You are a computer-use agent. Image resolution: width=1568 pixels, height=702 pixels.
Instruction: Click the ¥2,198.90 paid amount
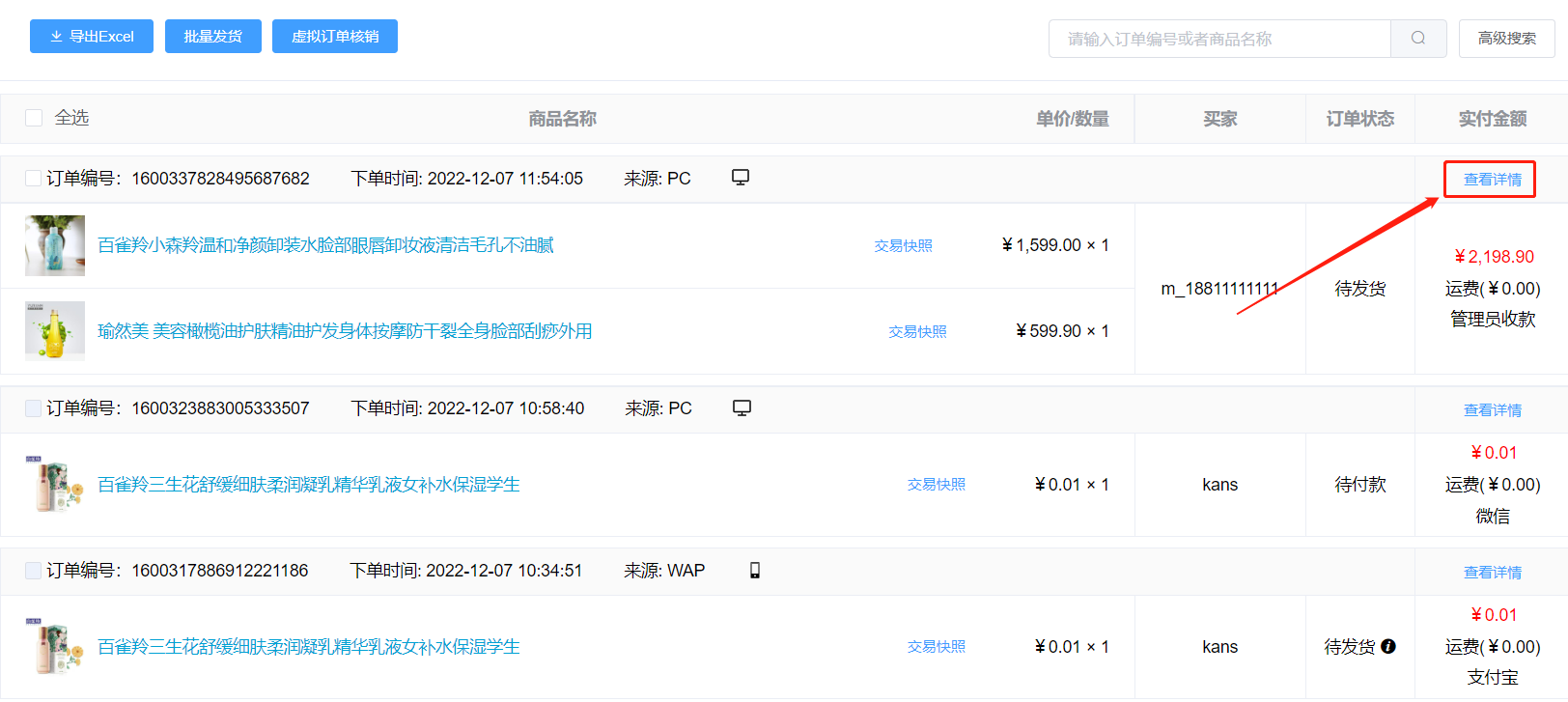[1494, 257]
